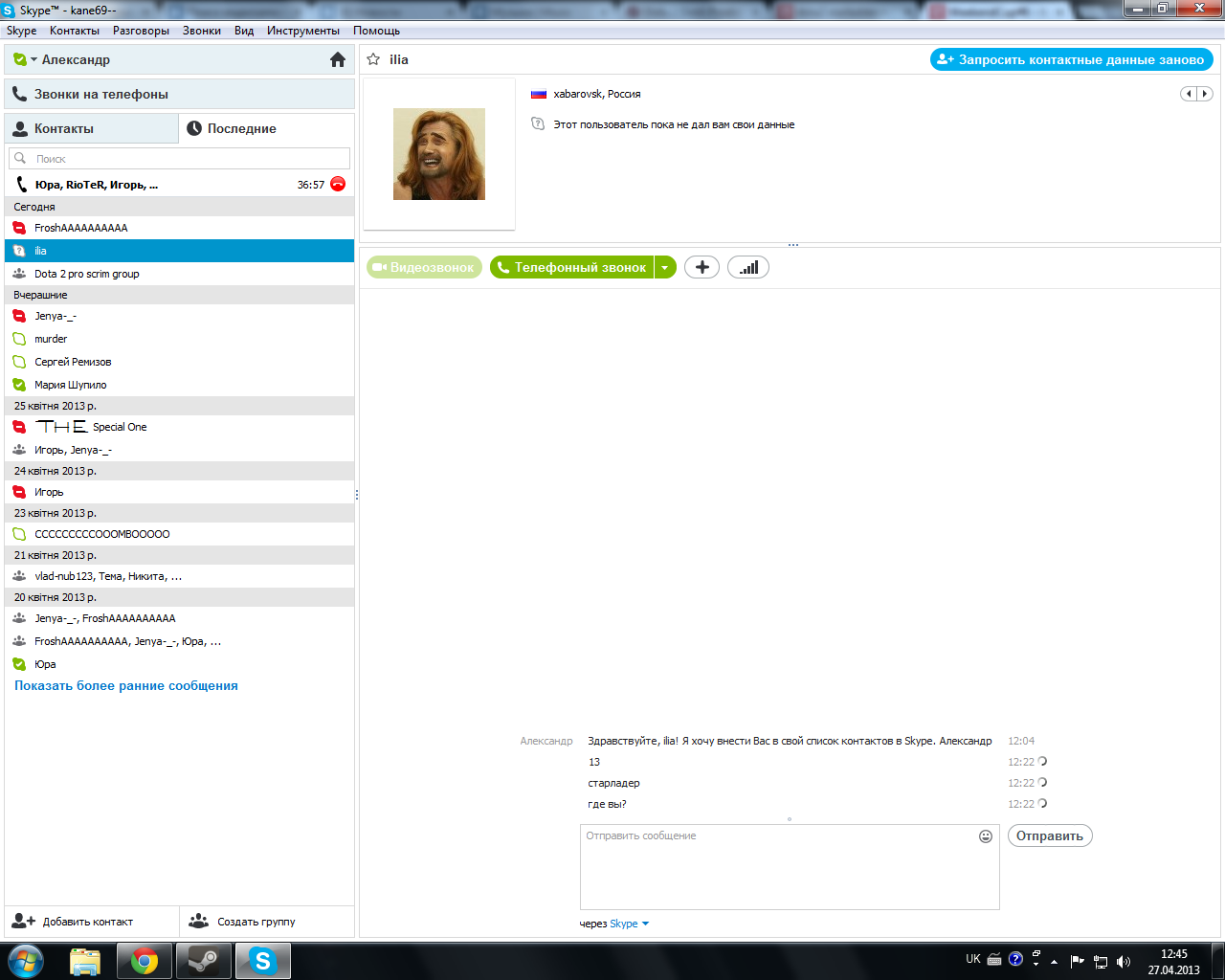1225x980 pixels.
Task: Open the THE Special One conversation
Action: point(180,427)
